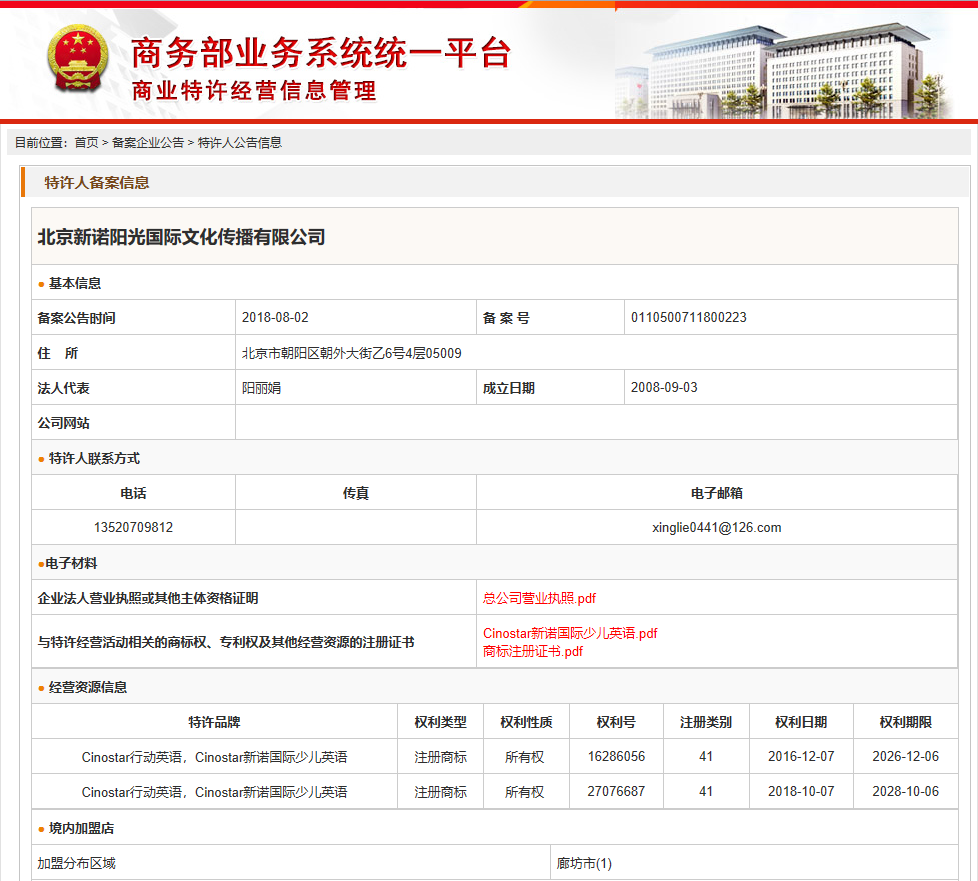Click the 权利期限 column header
The image size is (978, 881).
[x=906, y=722]
